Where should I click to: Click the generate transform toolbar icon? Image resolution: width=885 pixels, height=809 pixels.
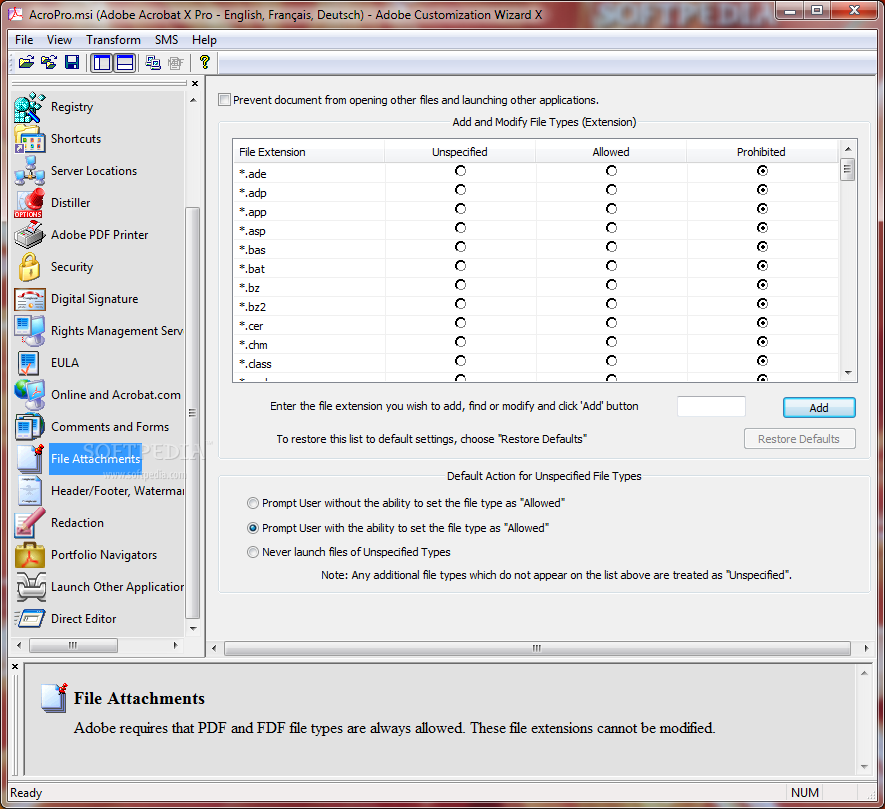tap(152, 62)
